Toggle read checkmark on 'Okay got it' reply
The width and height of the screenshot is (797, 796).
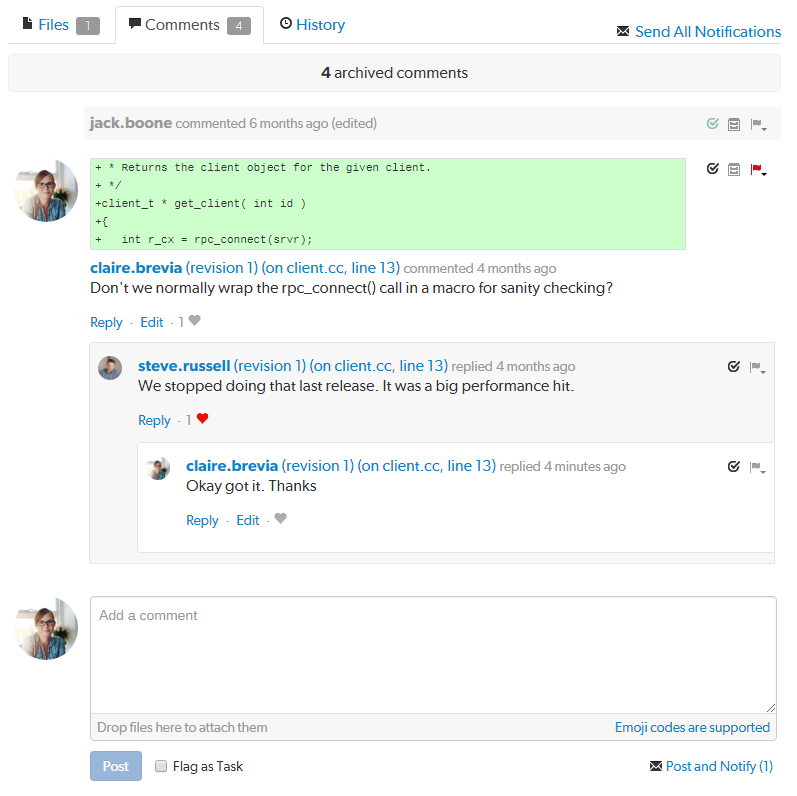click(733, 467)
